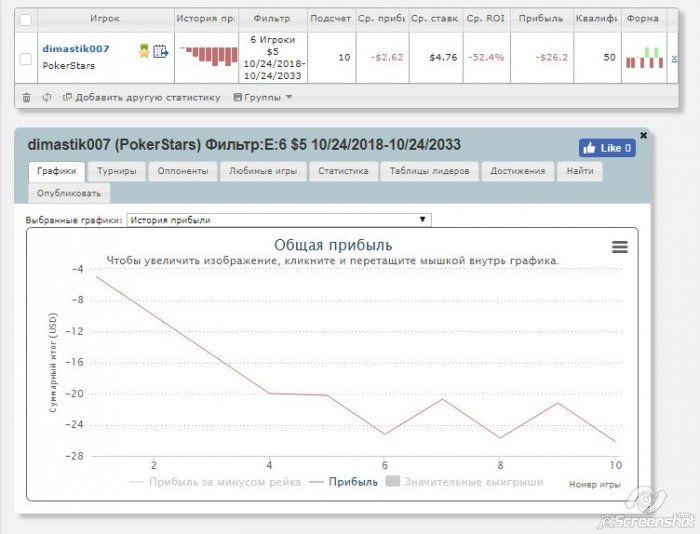Open the История прибыли chart selector
This screenshot has width=700, height=534.
[279, 220]
